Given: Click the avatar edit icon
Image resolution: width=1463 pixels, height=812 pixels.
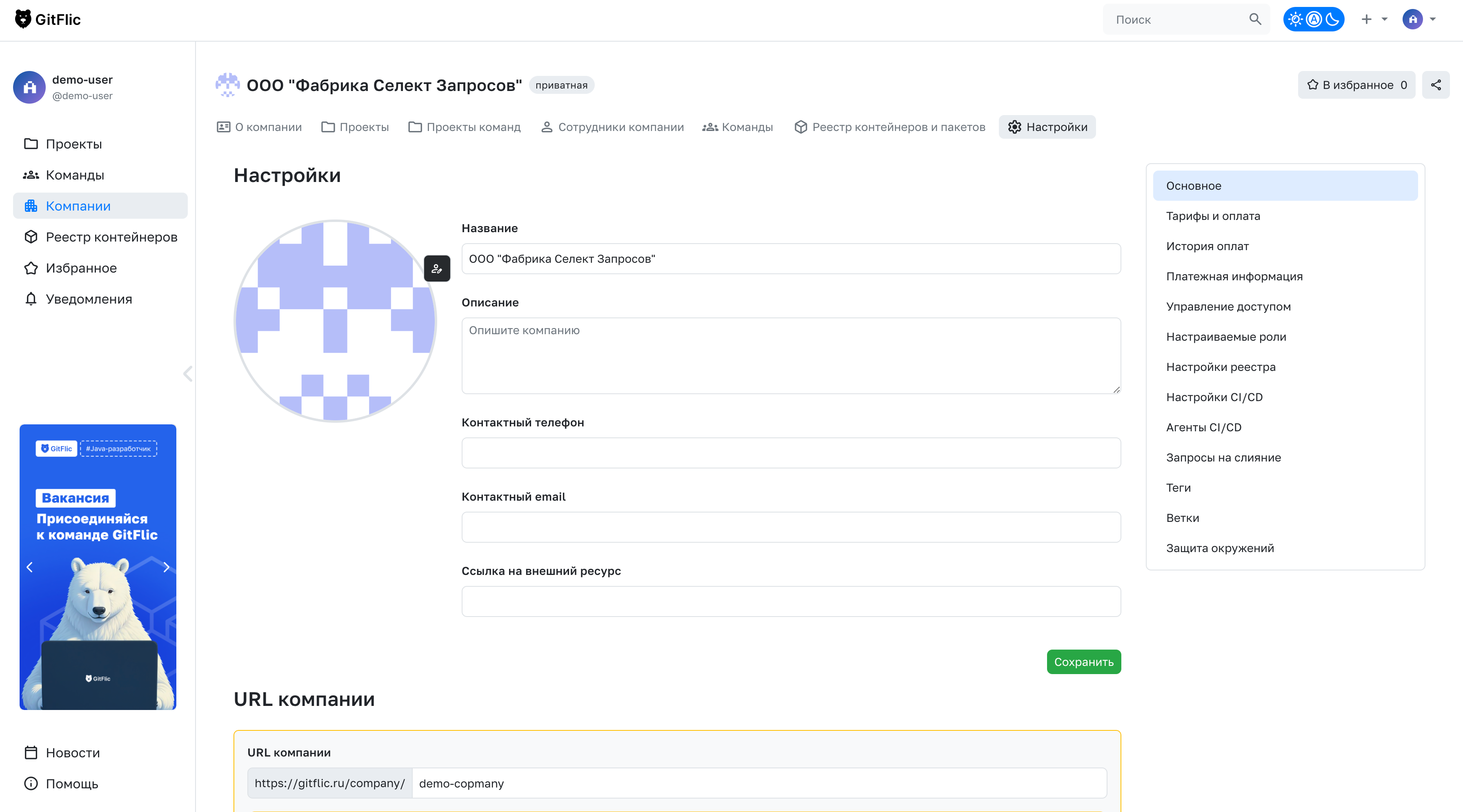Looking at the screenshot, I should [x=437, y=268].
